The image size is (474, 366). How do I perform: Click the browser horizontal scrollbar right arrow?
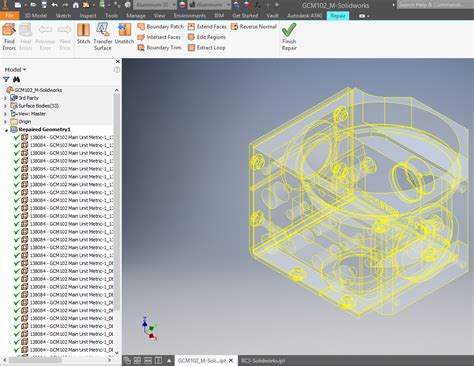110,360
